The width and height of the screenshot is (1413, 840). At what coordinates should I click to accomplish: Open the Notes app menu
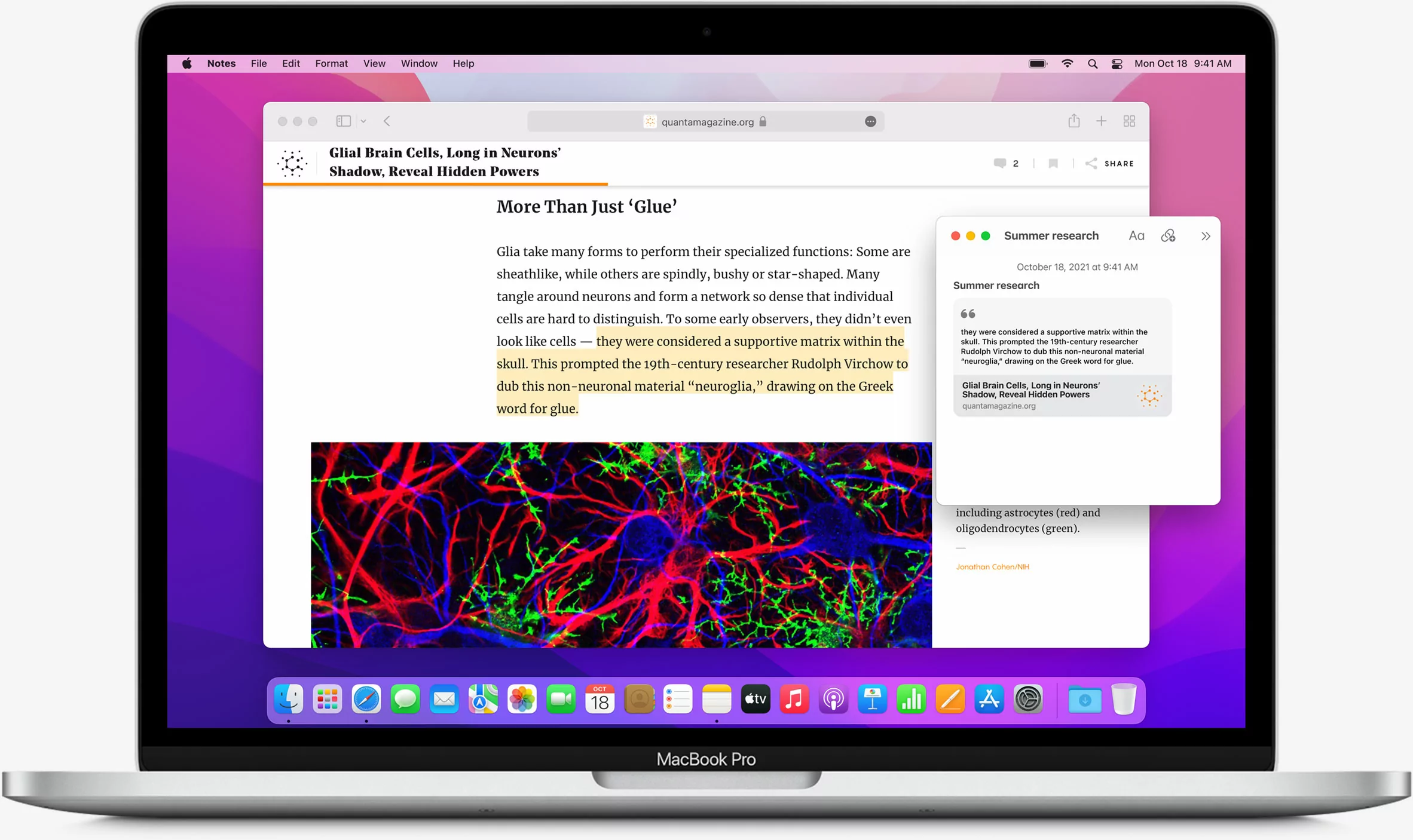point(221,63)
